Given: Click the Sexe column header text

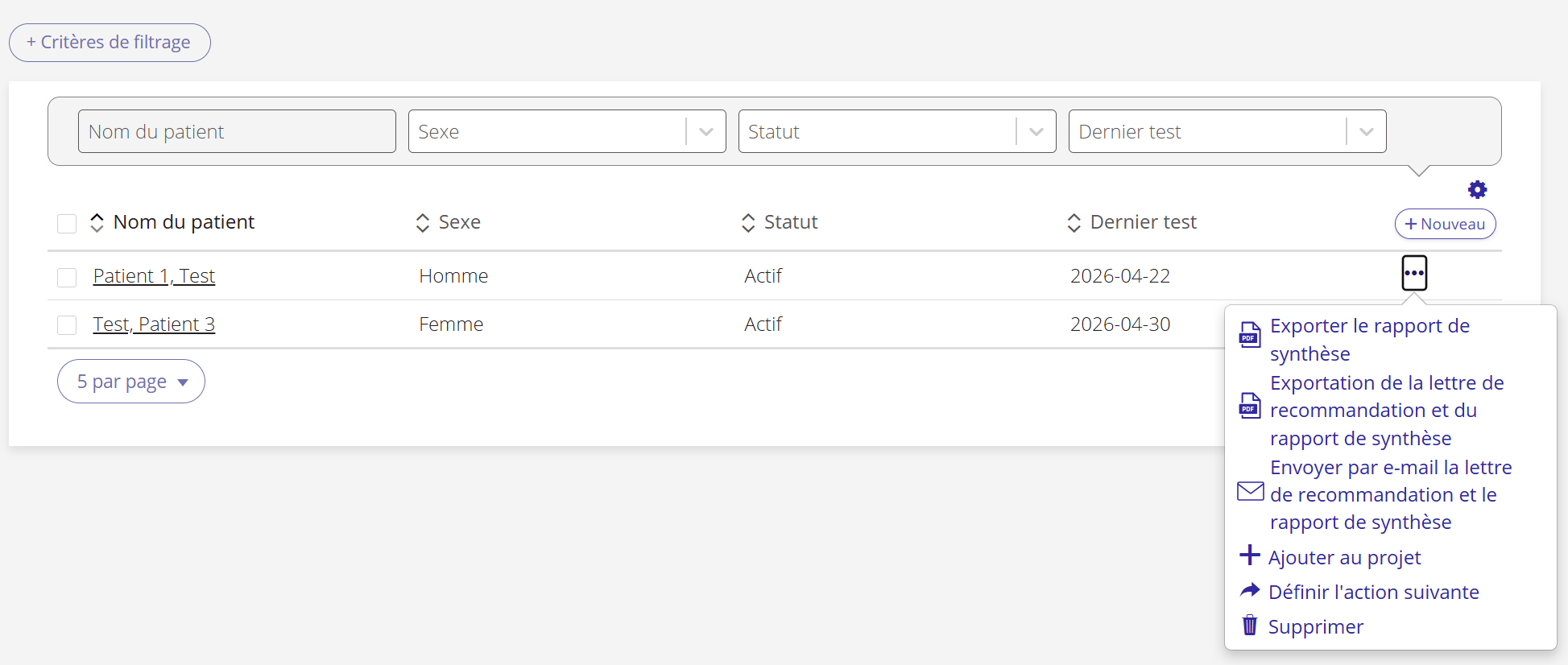Looking at the screenshot, I should 459,222.
